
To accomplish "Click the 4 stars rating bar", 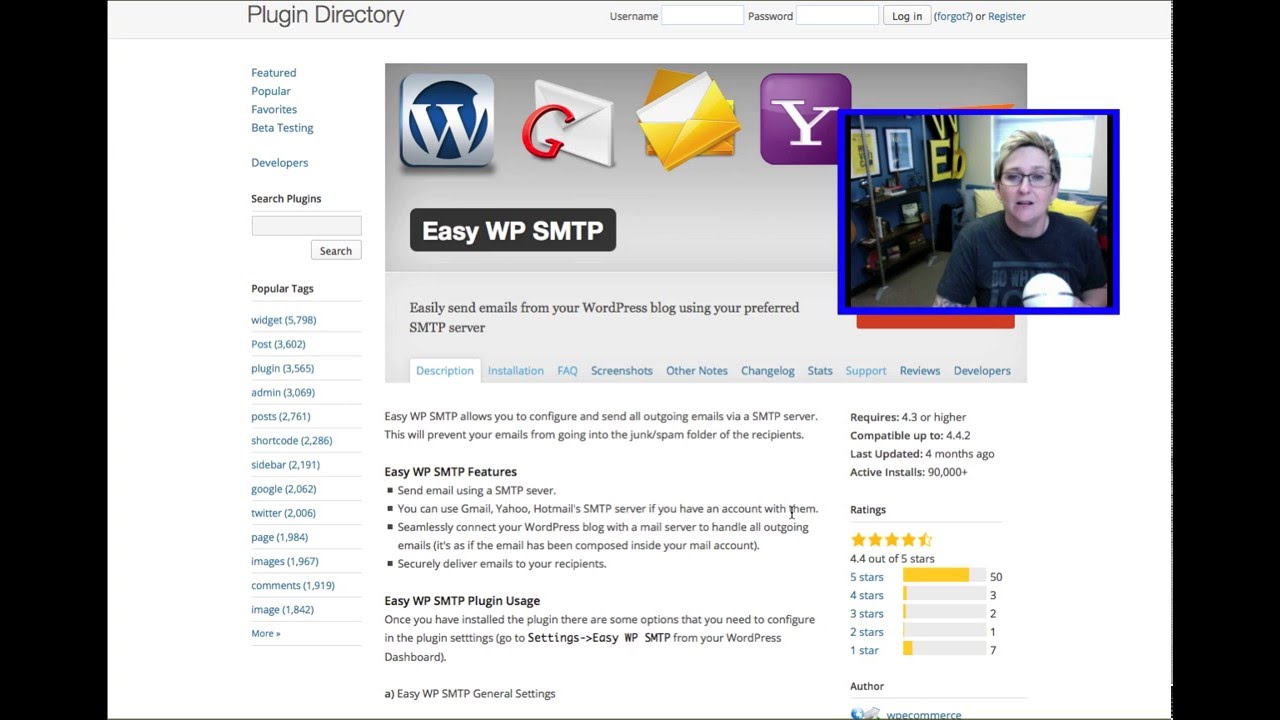I will pos(944,594).
